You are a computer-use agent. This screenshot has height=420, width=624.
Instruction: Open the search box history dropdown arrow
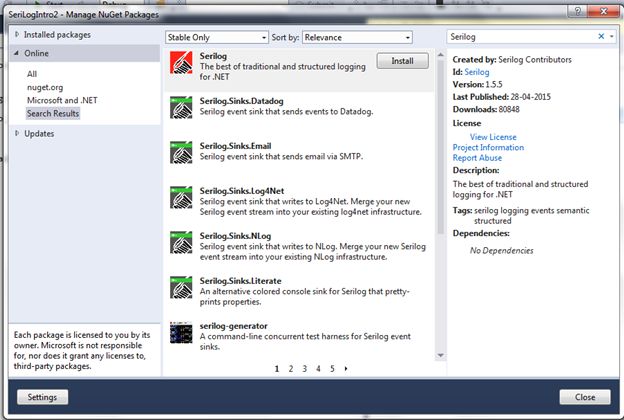click(x=612, y=37)
